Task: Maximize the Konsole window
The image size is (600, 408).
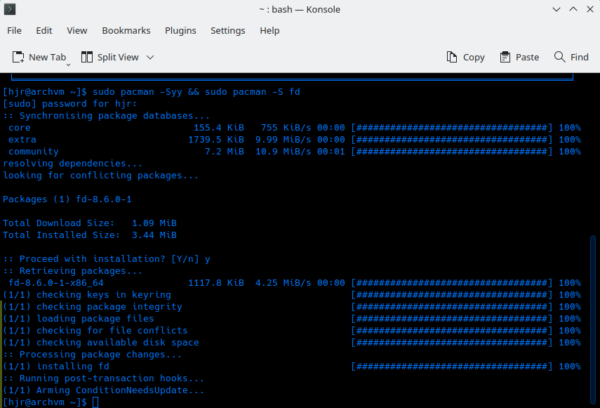Action: 573,10
